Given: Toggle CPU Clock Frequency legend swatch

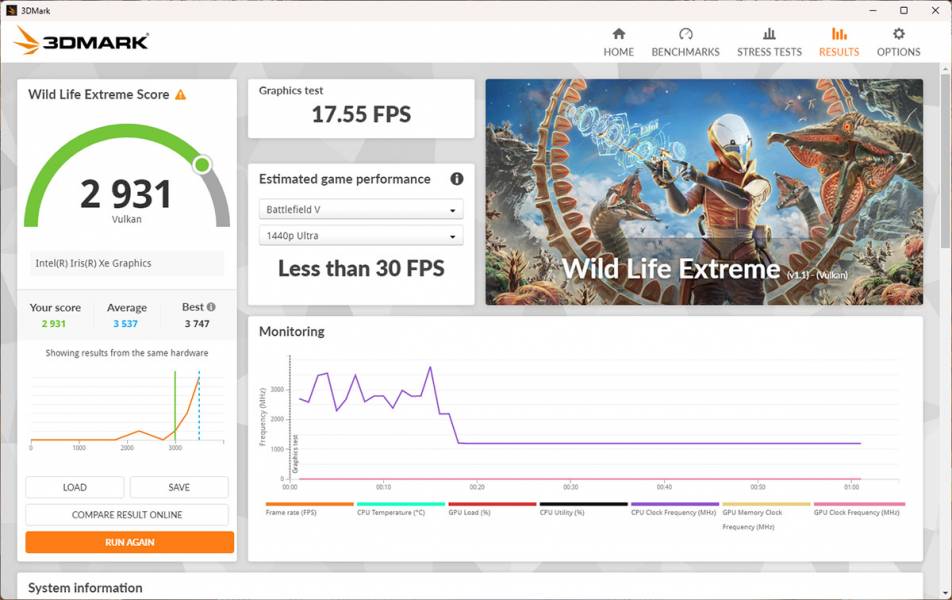Looking at the screenshot, I should (x=675, y=504).
